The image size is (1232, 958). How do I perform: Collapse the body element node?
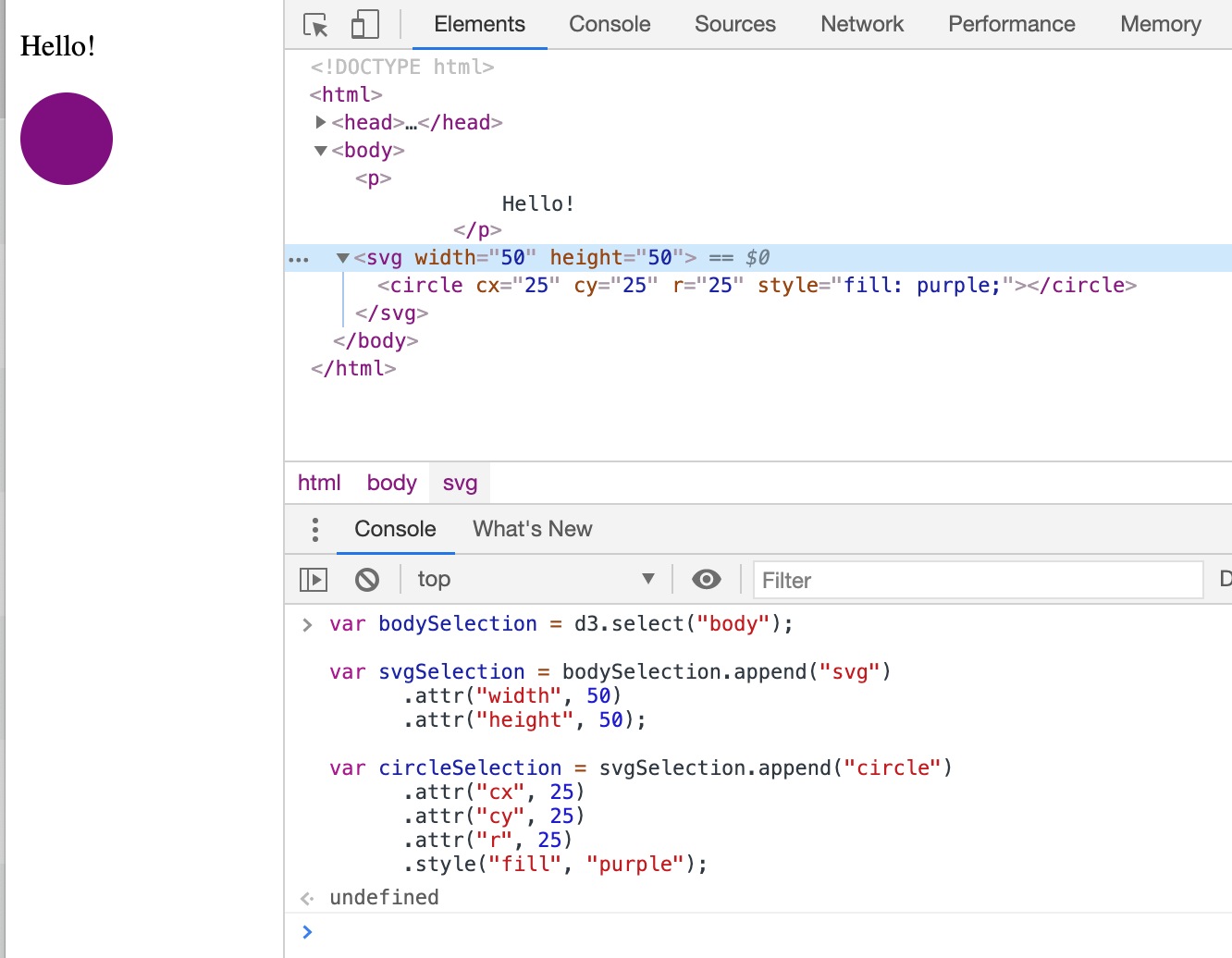point(320,150)
